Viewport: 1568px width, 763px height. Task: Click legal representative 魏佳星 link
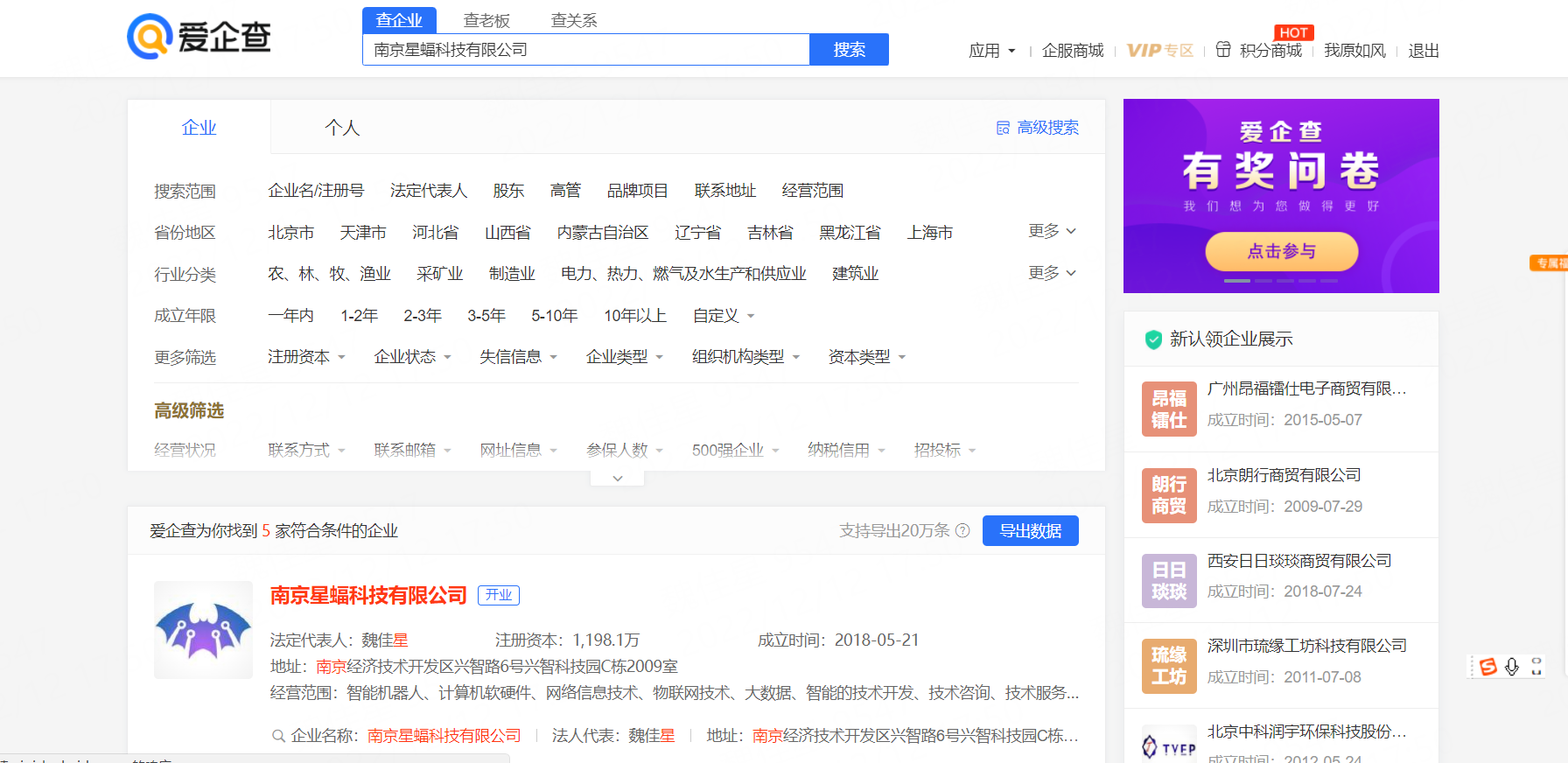click(x=385, y=640)
